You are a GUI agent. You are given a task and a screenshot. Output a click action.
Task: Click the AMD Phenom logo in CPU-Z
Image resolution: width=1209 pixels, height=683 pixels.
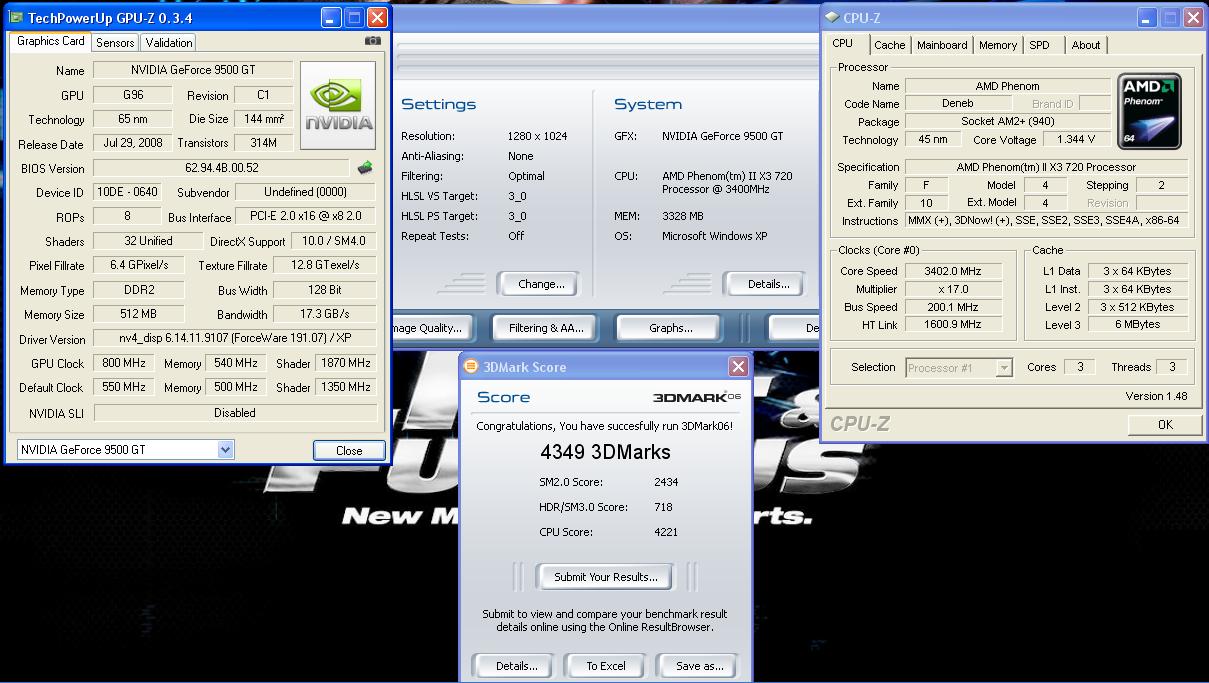(x=1150, y=111)
